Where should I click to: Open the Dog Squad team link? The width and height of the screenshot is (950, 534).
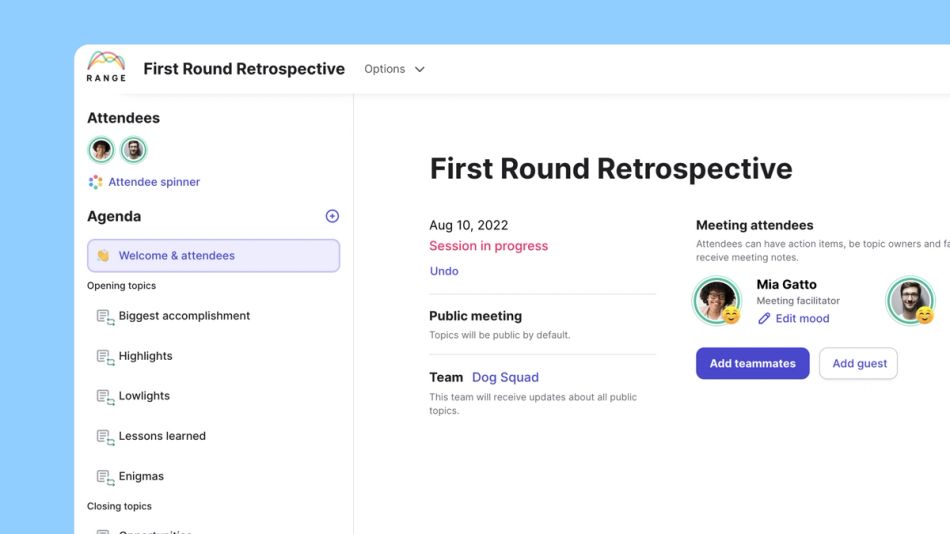[505, 377]
